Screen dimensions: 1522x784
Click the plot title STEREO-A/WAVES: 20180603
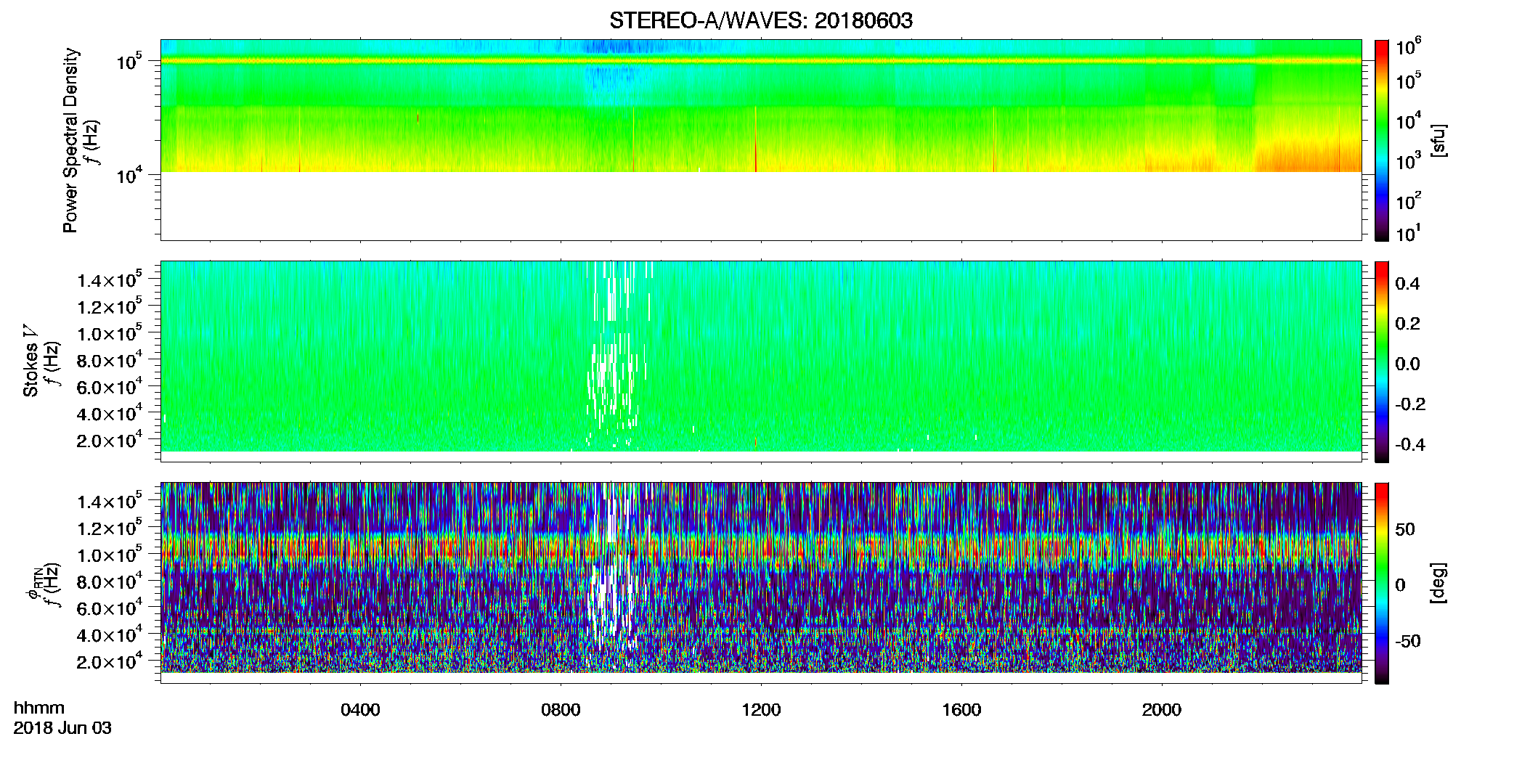pos(760,20)
